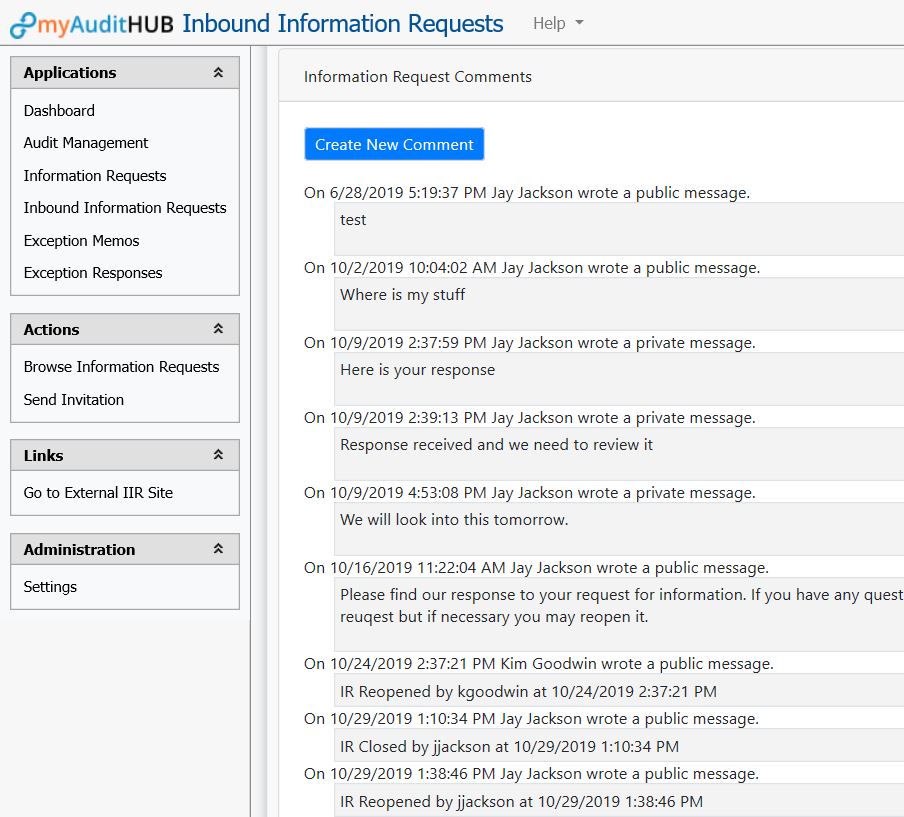This screenshot has width=904, height=817.
Task: Click Send Invitation
Action: [74, 399]
